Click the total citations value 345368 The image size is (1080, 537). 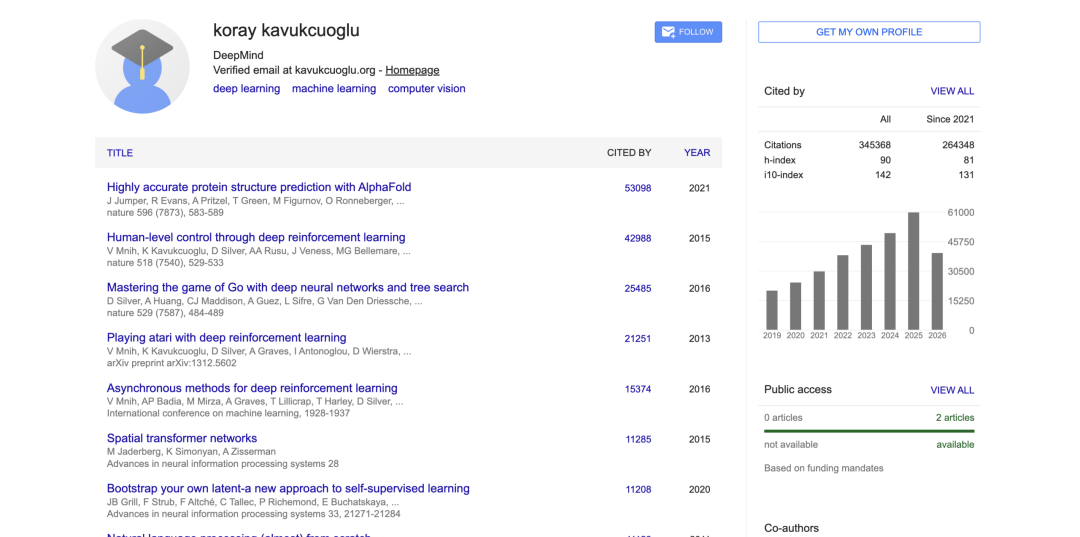(x=875, y=145)
